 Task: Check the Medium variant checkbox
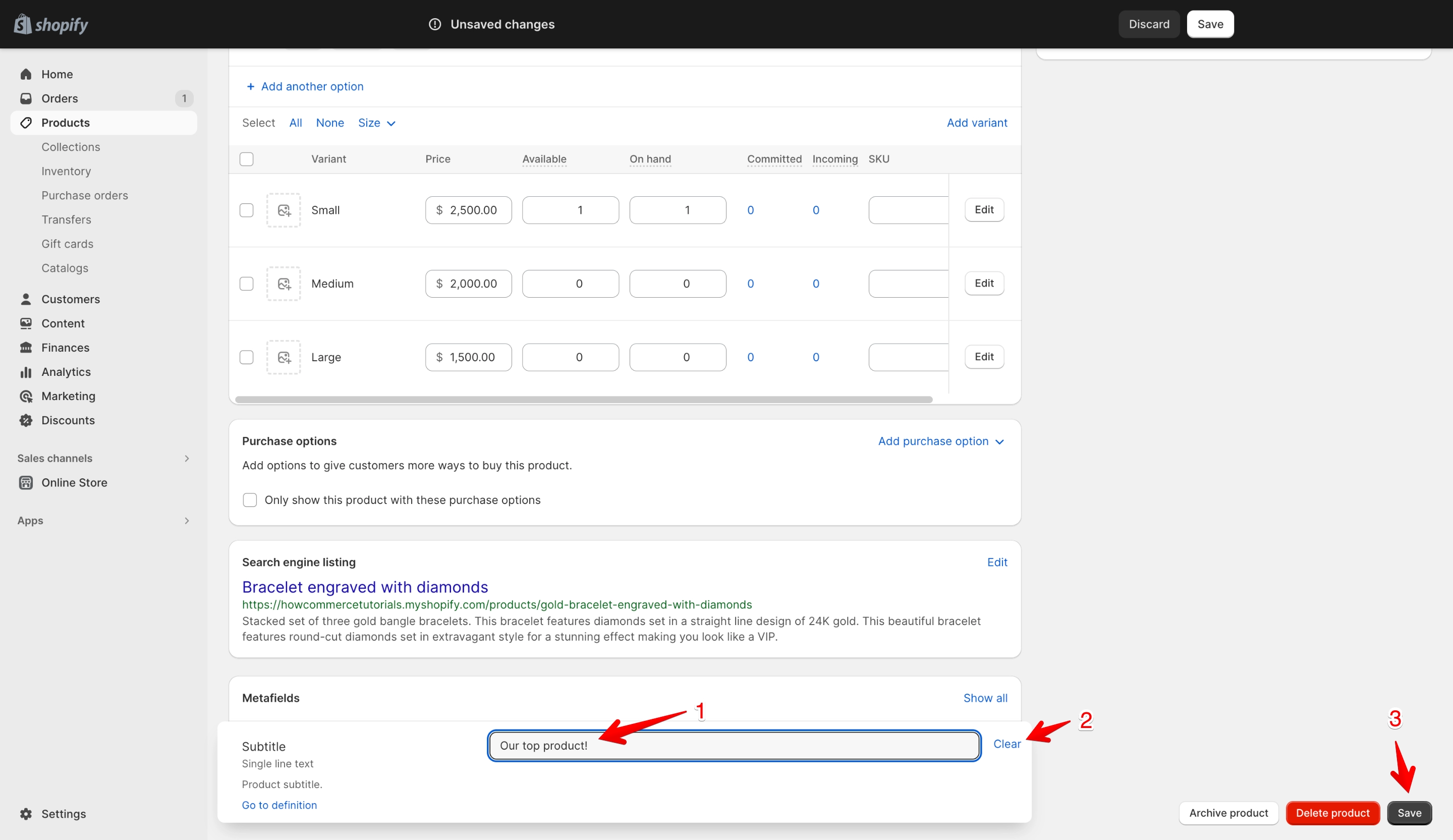tap(246, 284)
